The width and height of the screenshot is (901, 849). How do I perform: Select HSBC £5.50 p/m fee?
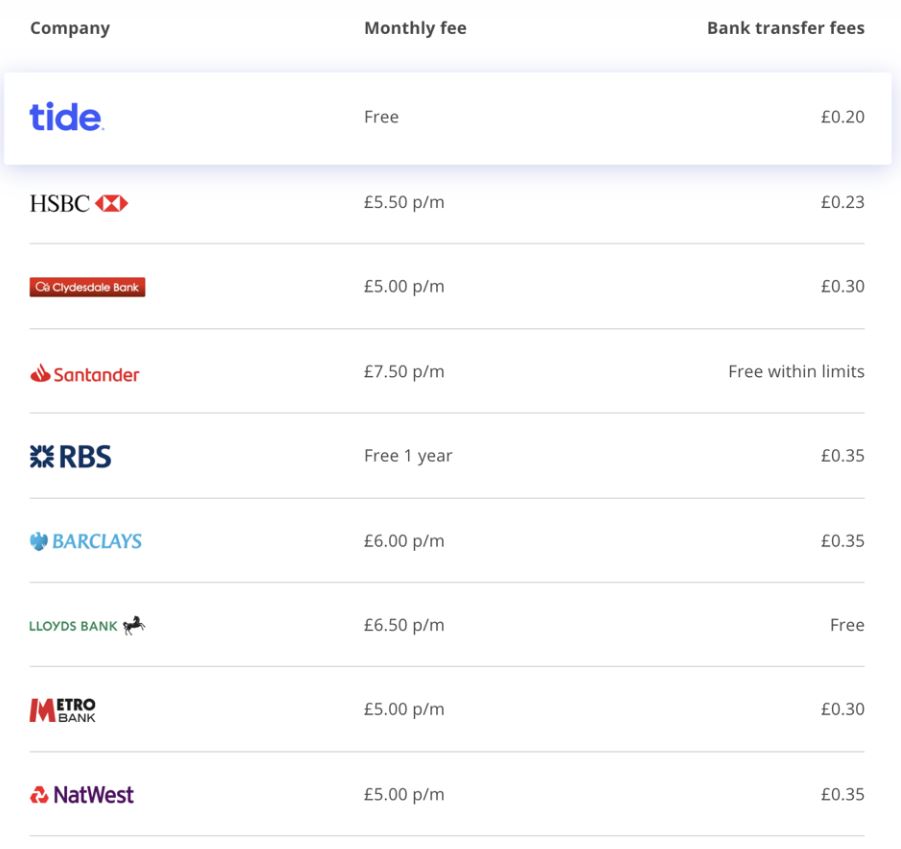(404, 202)
